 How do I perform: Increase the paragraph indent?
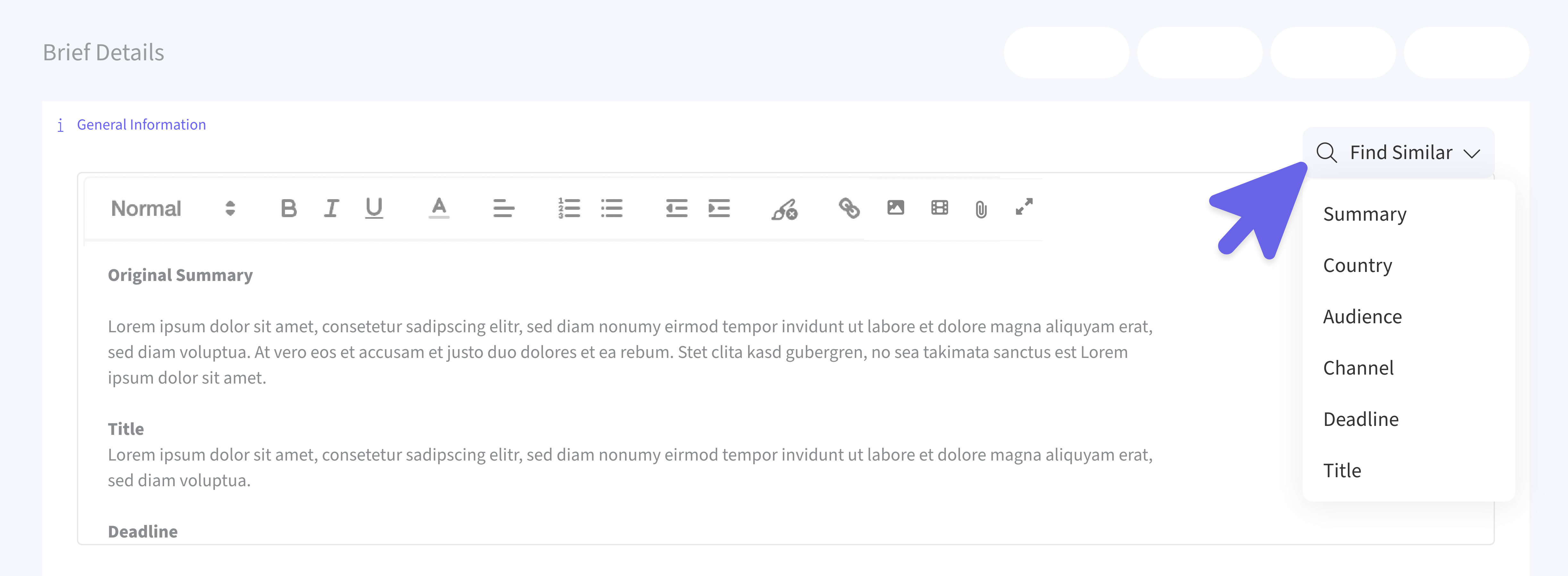(x=719, y=208)
